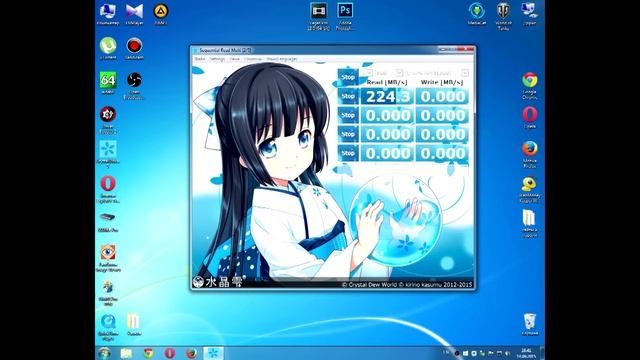Select the red gear desktop icon under AIDA64

click(x=108, y=120)
